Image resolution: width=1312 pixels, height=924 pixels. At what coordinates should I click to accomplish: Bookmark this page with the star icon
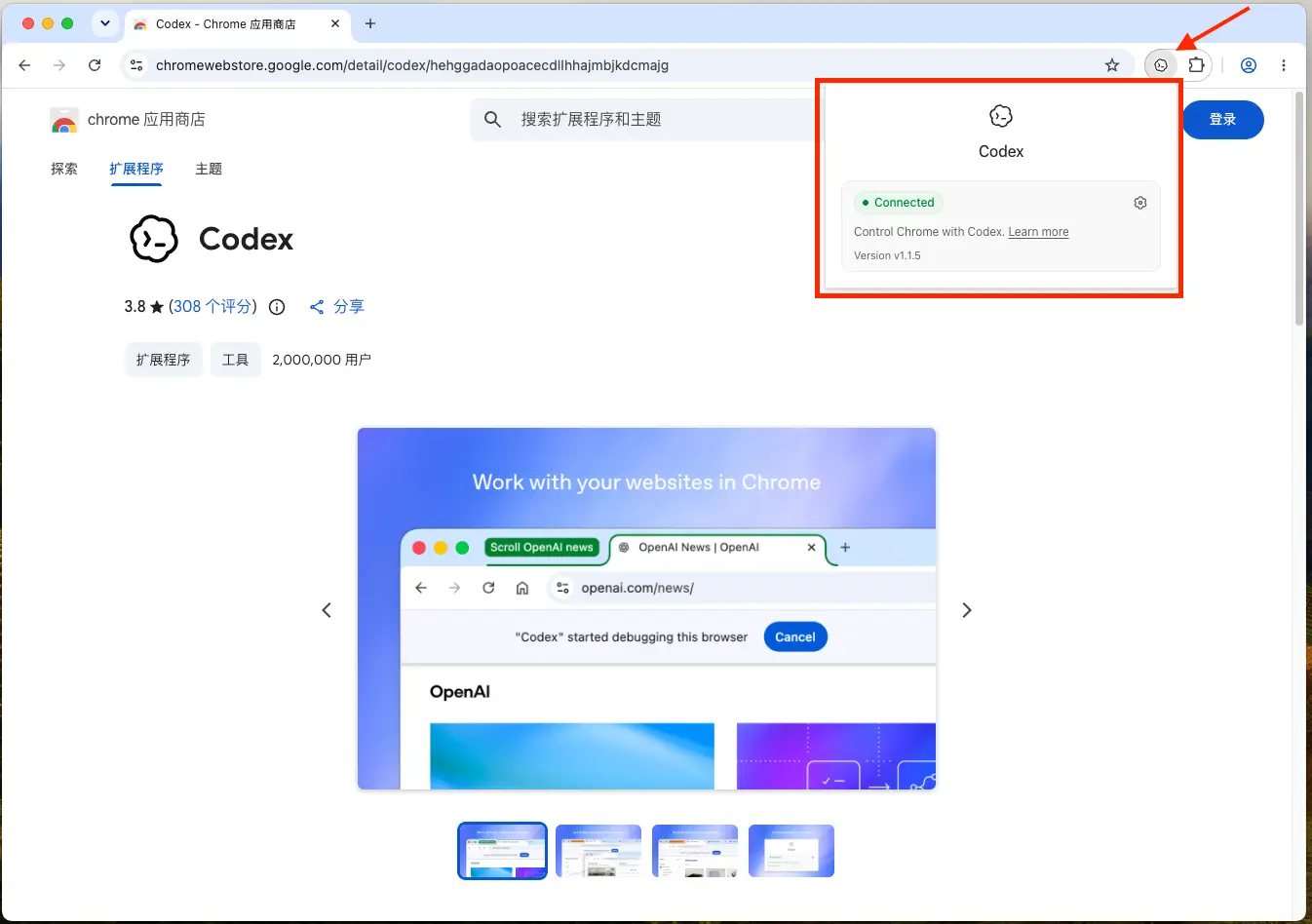point(1112,65)
